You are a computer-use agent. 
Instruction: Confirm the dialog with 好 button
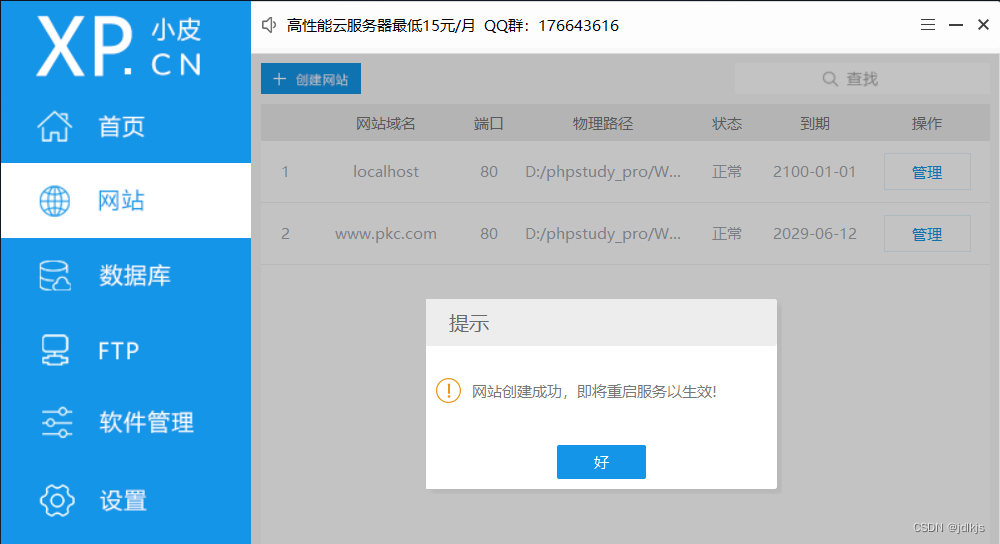pyautogui.click(x=601, y=462)
